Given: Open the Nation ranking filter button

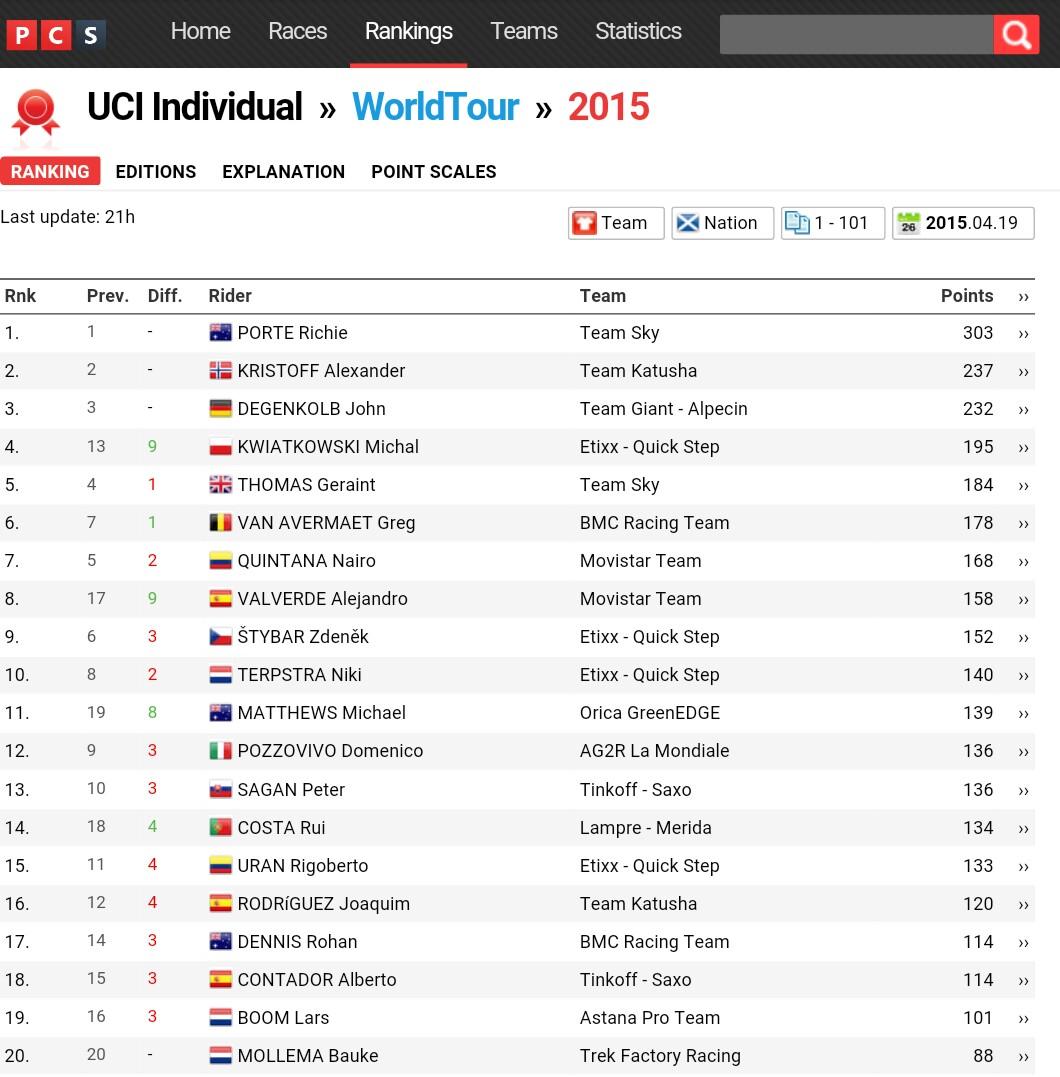Looking at the screenshot, I should tap(722, 223).
